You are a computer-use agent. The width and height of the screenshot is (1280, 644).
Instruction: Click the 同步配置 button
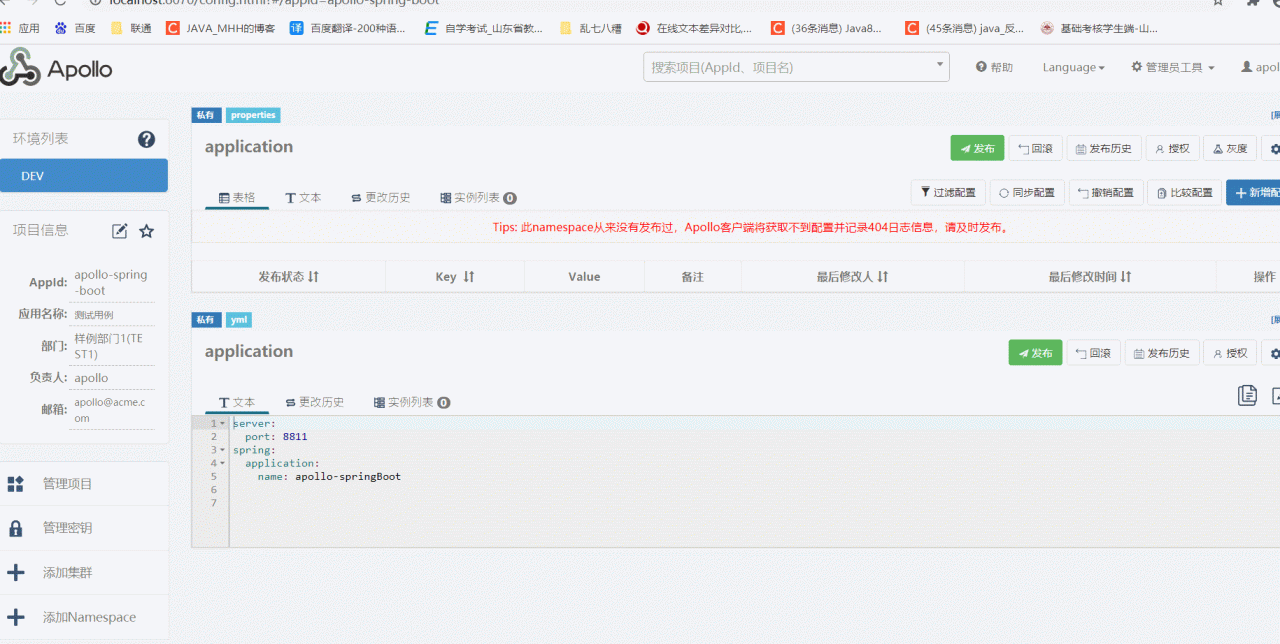point(1026,192)
